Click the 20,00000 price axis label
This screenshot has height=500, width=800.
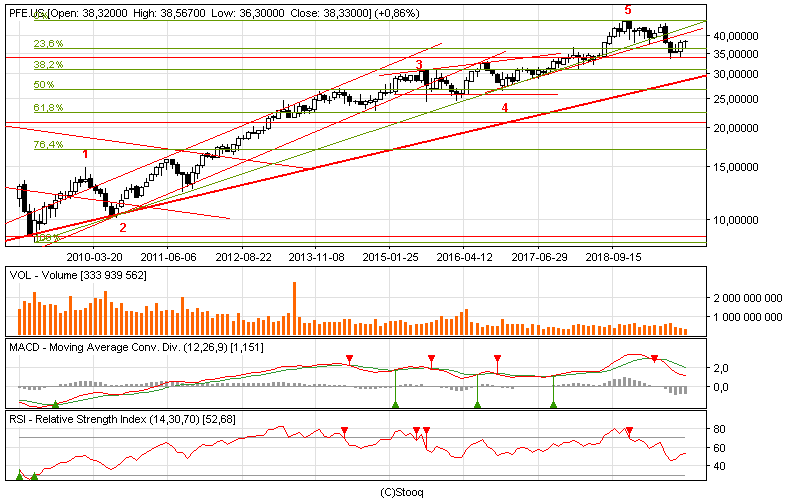[736, 128]
